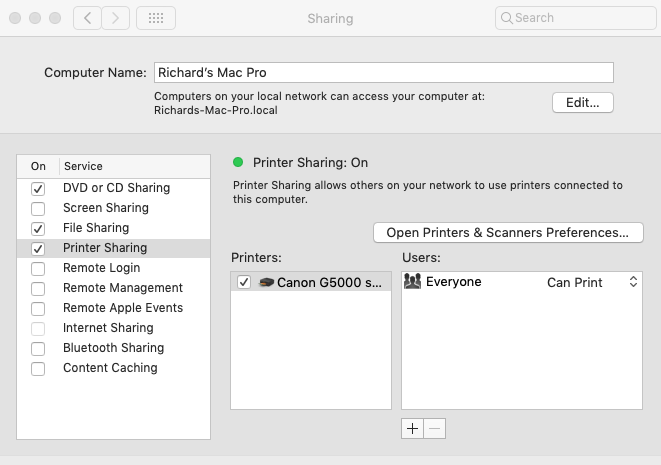The width and height of the screenshot is (661, 465).
Task: Add a user with the plus button
Action: tap(412, 429)
